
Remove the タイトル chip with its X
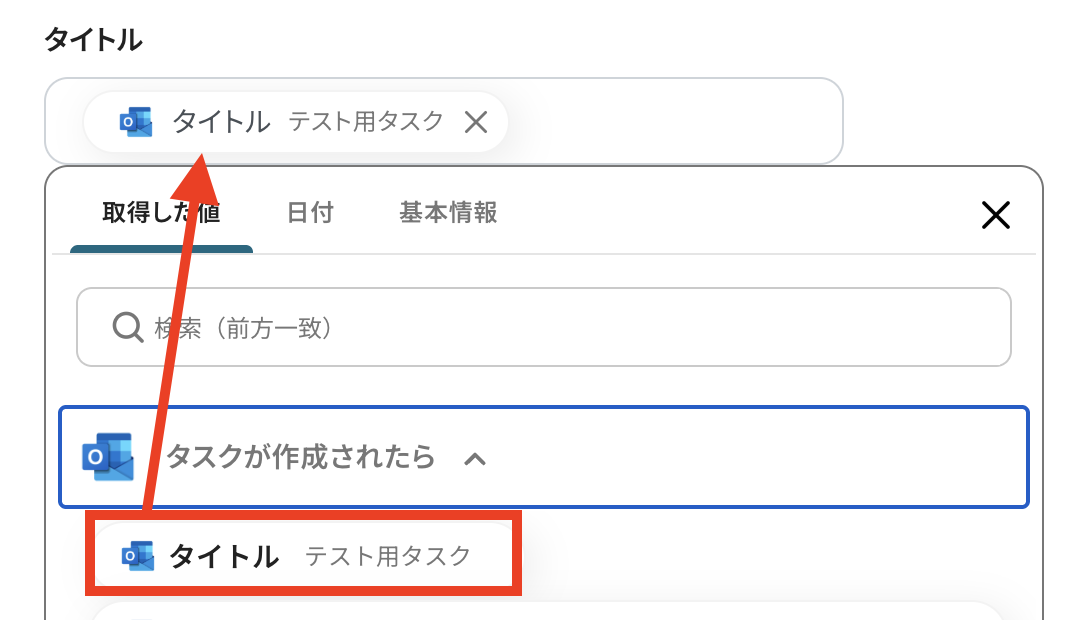click(476, 122)
